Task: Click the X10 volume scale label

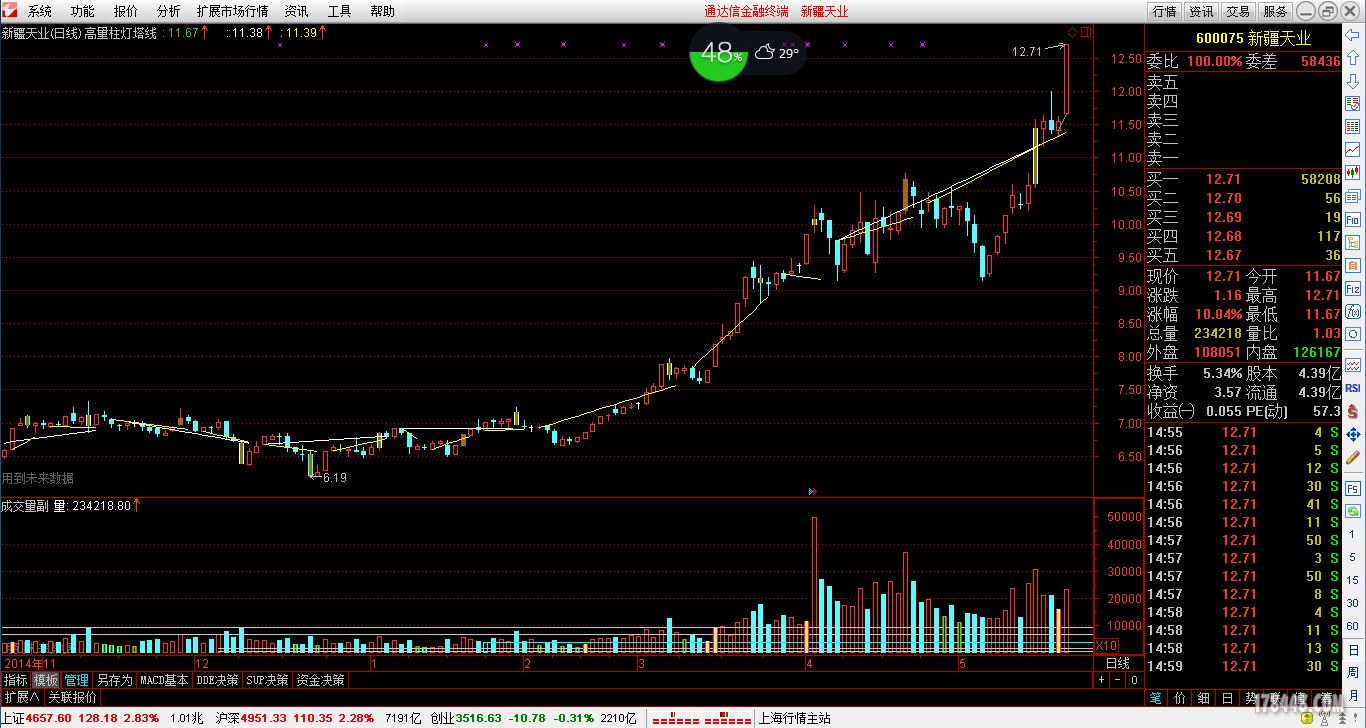Action: click(x=1107, y=646)
